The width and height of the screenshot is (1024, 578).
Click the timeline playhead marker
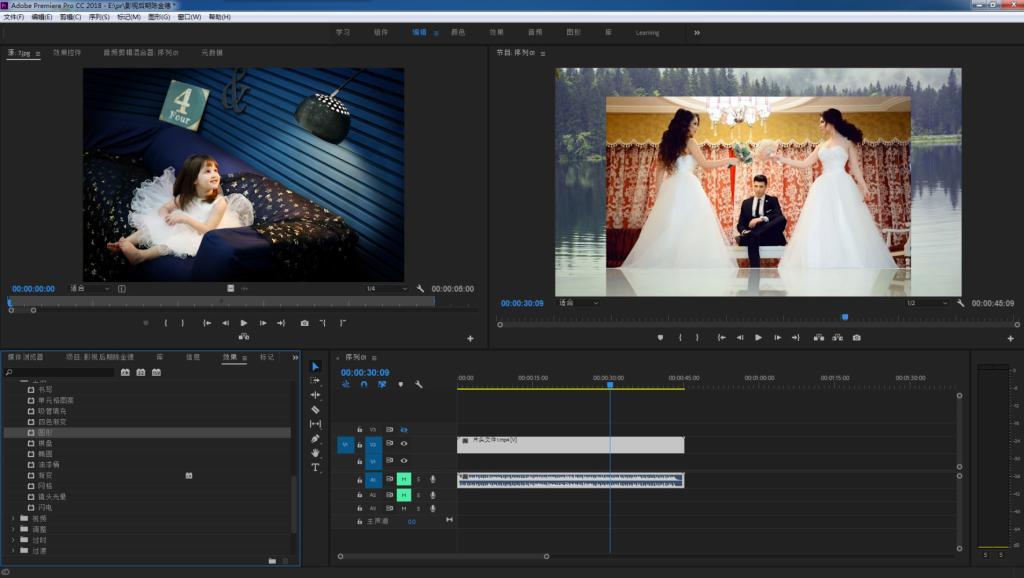(x=610, y=385)
